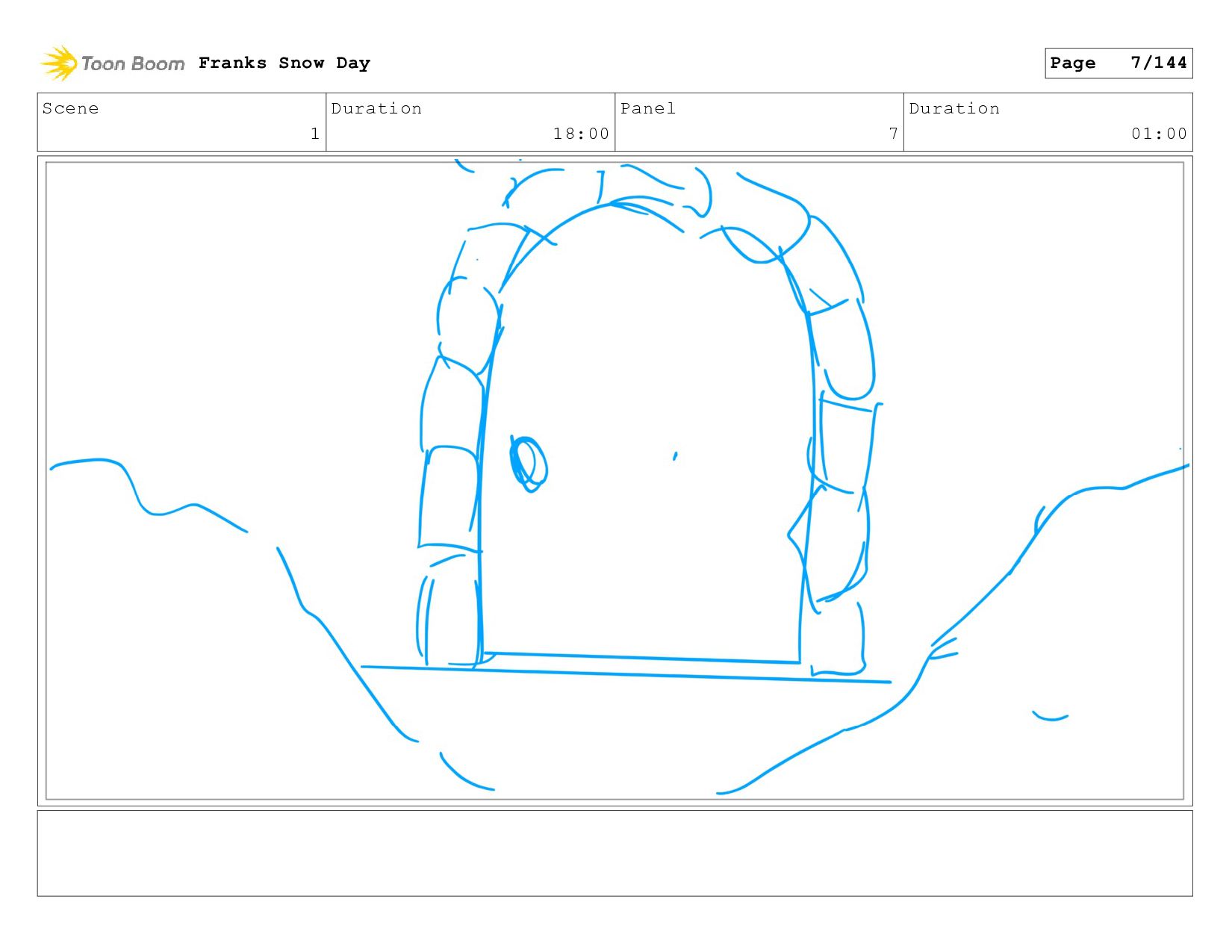Click the panel duration value '01:00'
The width and height of the screenshot is (1232, 952).
click(1159, 134)
